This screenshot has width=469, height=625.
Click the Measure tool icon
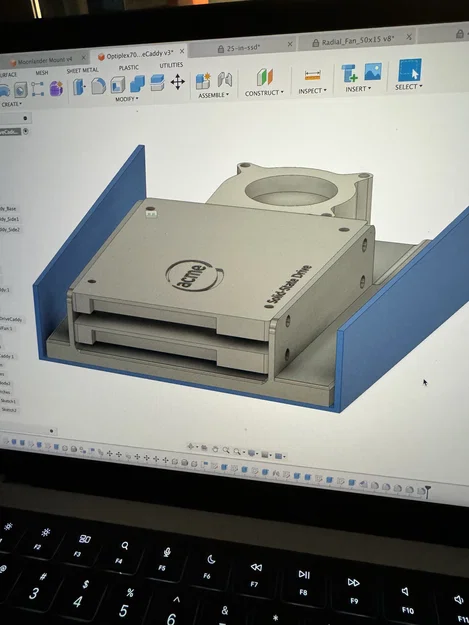pyautogui.click(x=312, y=75)
